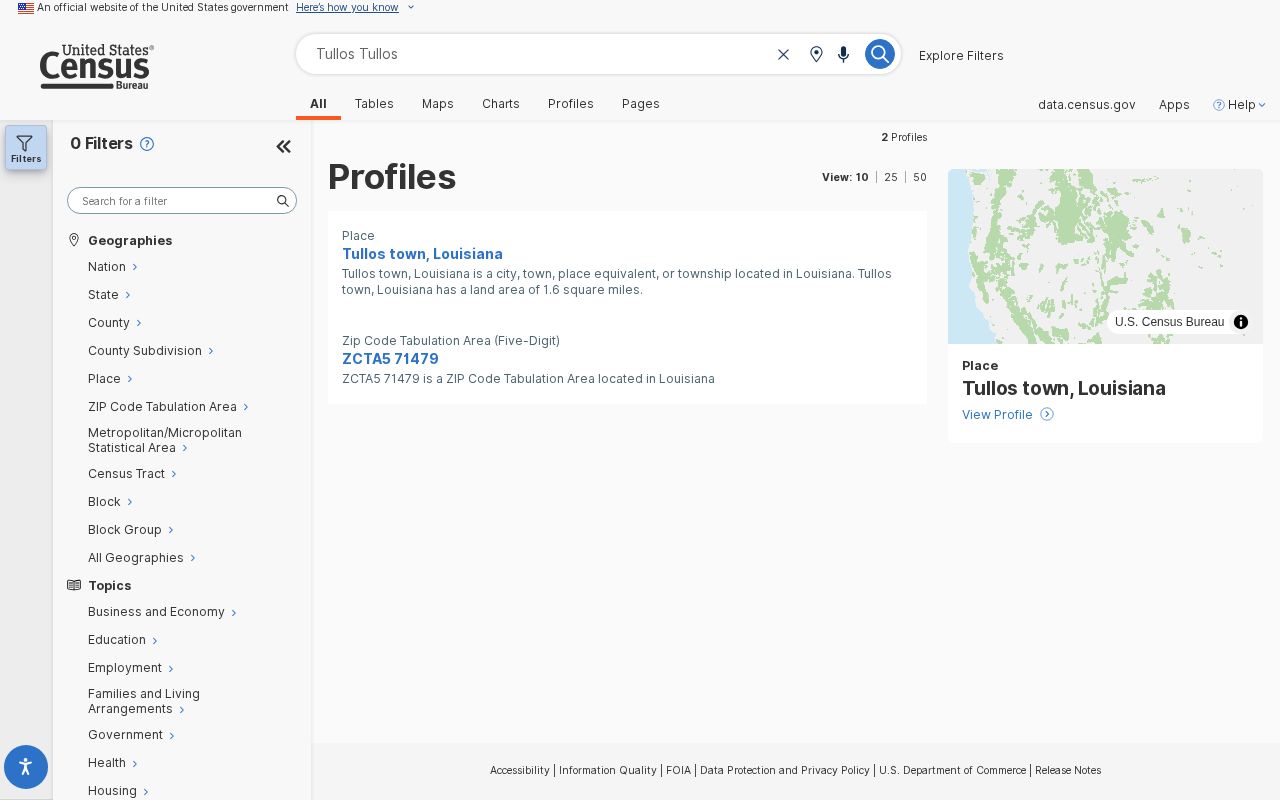The width and height of the screenshot is (1280, 800).
Task: Open the Help dropdown menu
Action: [1240, 105]
